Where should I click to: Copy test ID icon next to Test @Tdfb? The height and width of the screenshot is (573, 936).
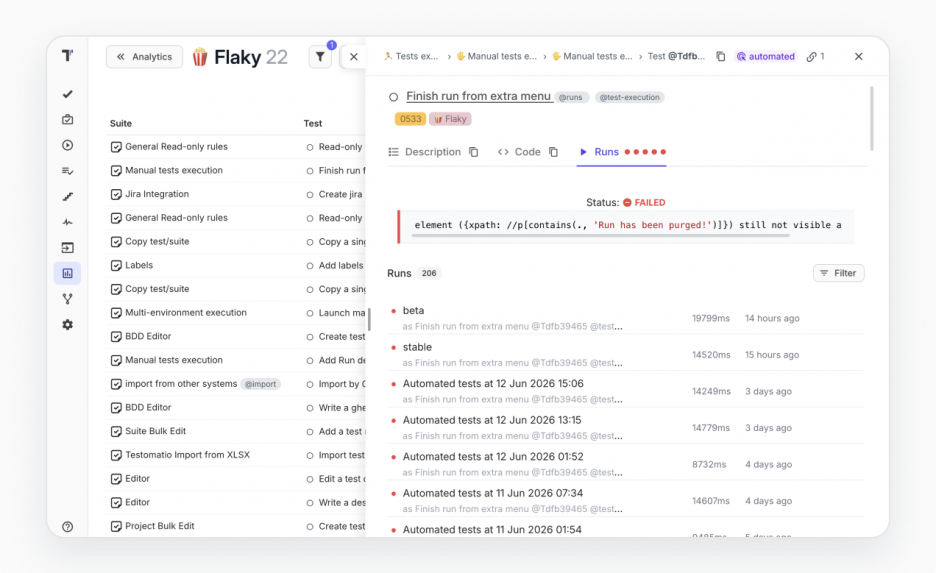721,56
